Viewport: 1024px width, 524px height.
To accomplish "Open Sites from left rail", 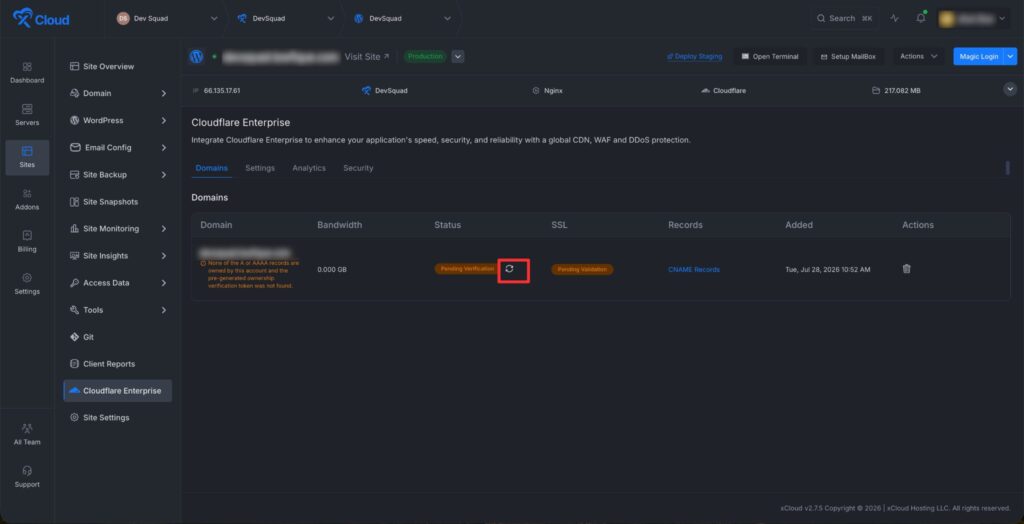I will [27, 157].
